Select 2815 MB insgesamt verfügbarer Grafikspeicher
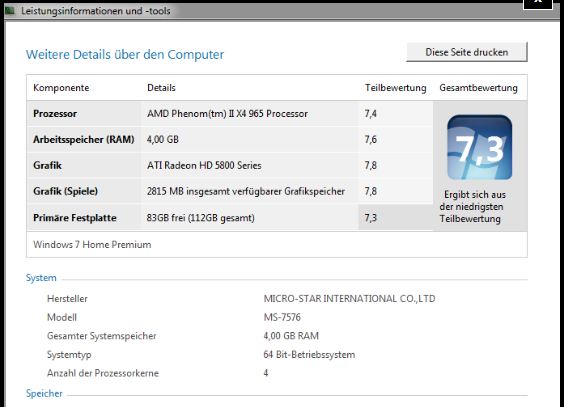The width and height of the screenshot is (564, 407). tap(246, 191)
